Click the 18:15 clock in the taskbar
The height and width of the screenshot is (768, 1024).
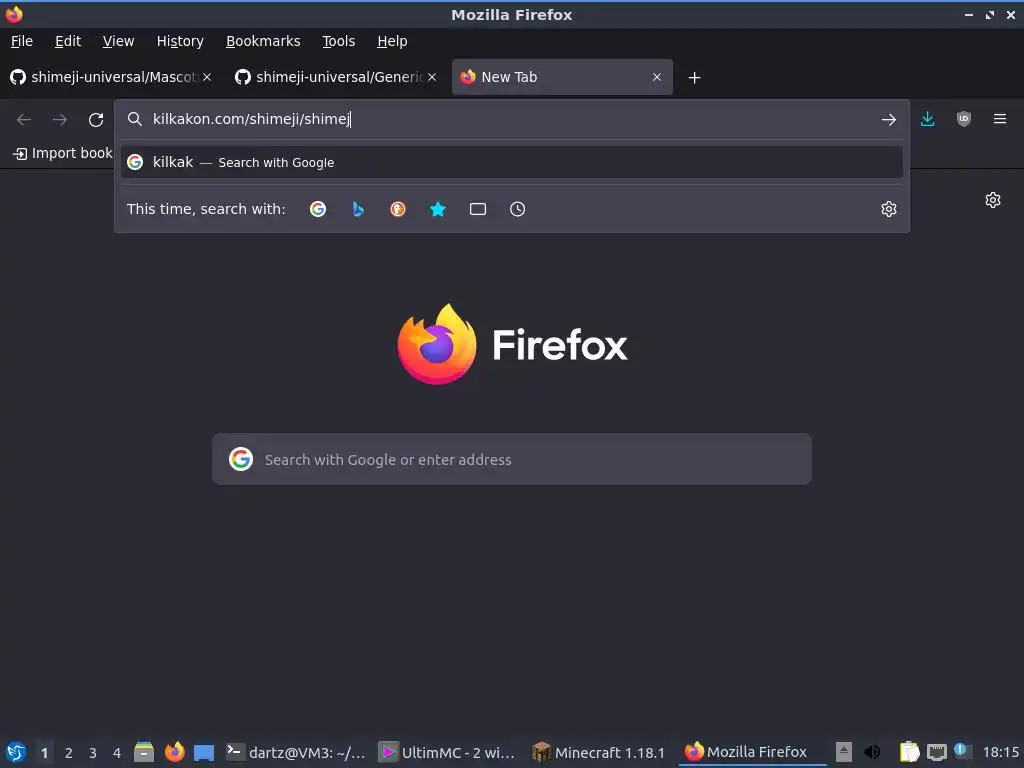click(1000, 752)
